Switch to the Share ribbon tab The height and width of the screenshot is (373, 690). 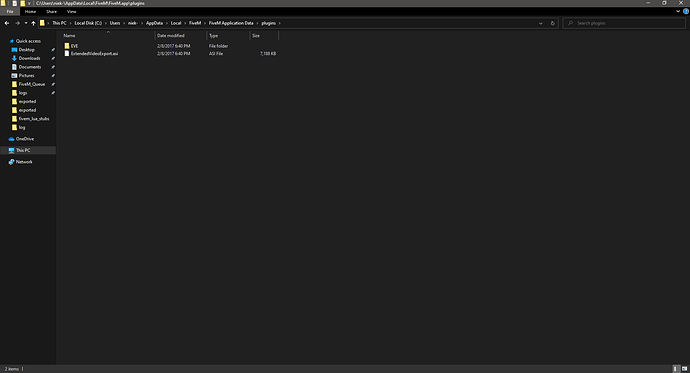click(x=51, y=11)
